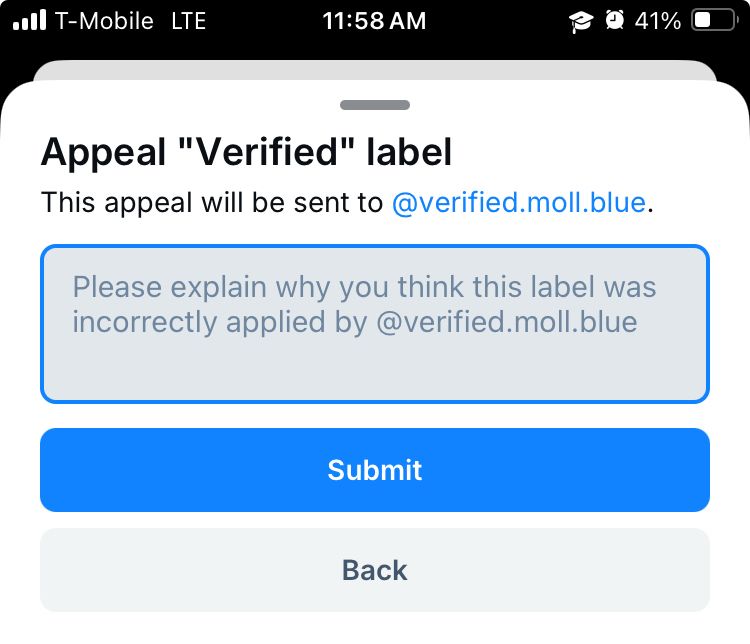The height and width of the screenshot is (644, 750).
Task: Tap the white space below Back button
Action: 375,628
